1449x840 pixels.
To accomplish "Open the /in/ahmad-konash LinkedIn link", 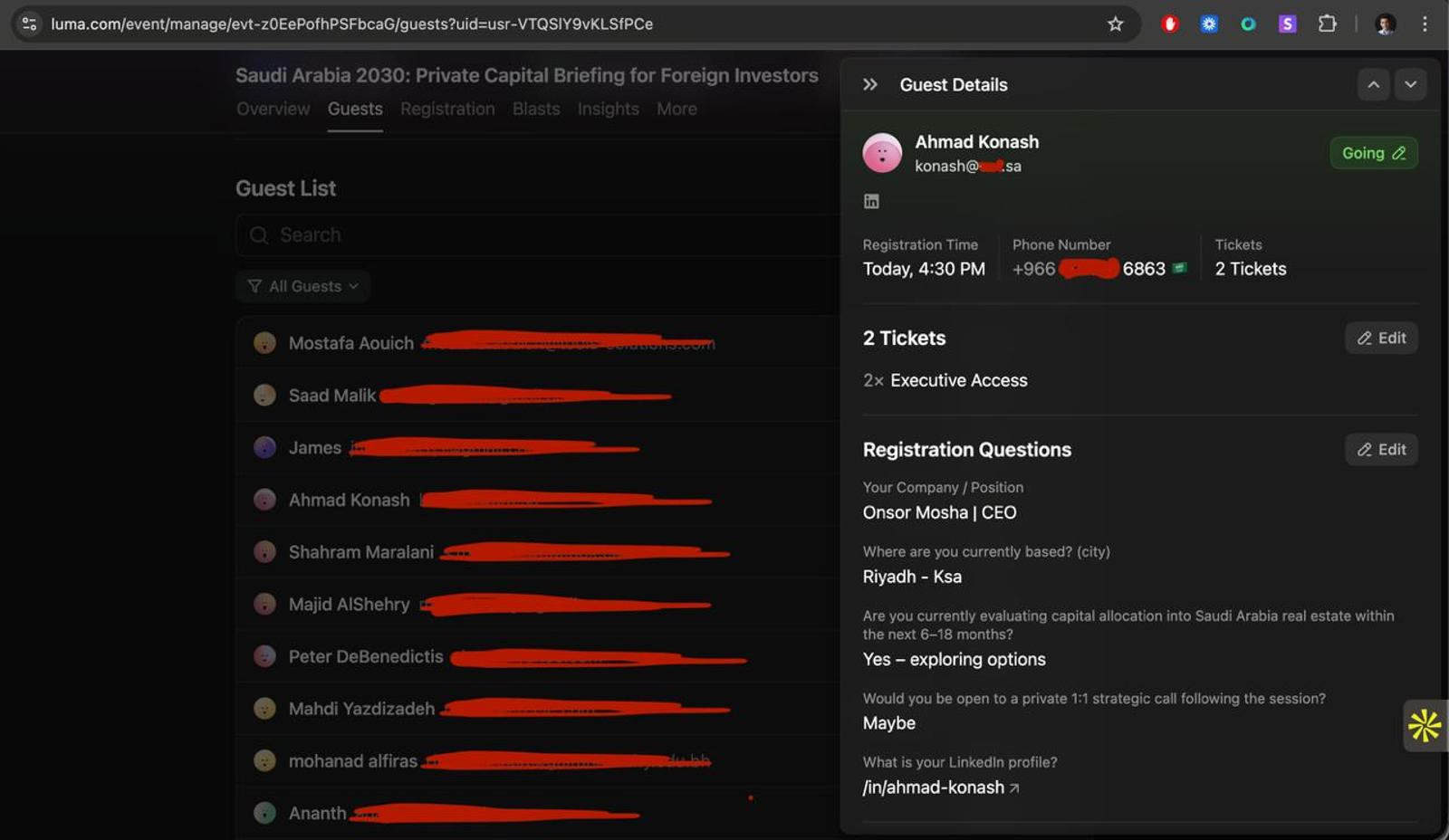I will tap(941, 787).
